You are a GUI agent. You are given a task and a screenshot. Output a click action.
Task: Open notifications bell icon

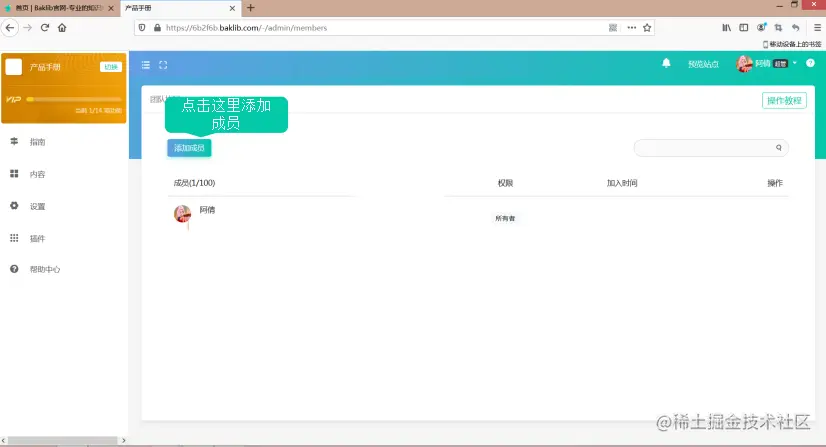coord(666,63)
